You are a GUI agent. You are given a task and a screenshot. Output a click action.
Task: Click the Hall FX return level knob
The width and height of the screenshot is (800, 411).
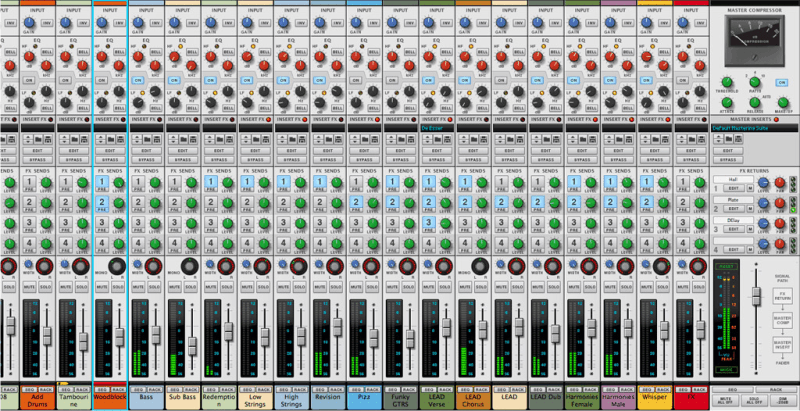(762, 182)
